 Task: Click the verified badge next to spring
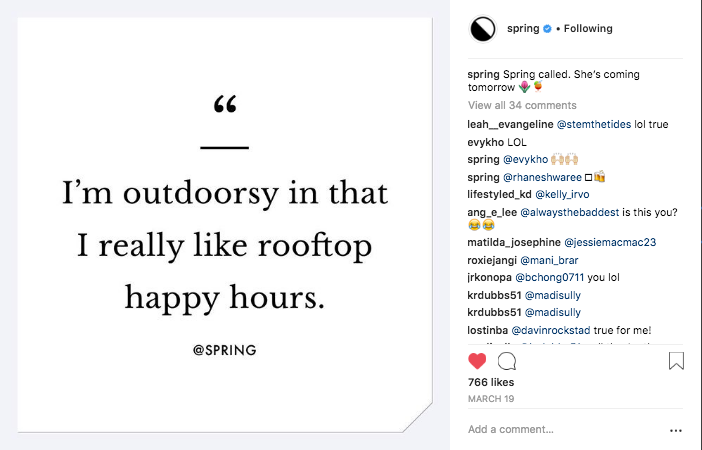(547, 29)
